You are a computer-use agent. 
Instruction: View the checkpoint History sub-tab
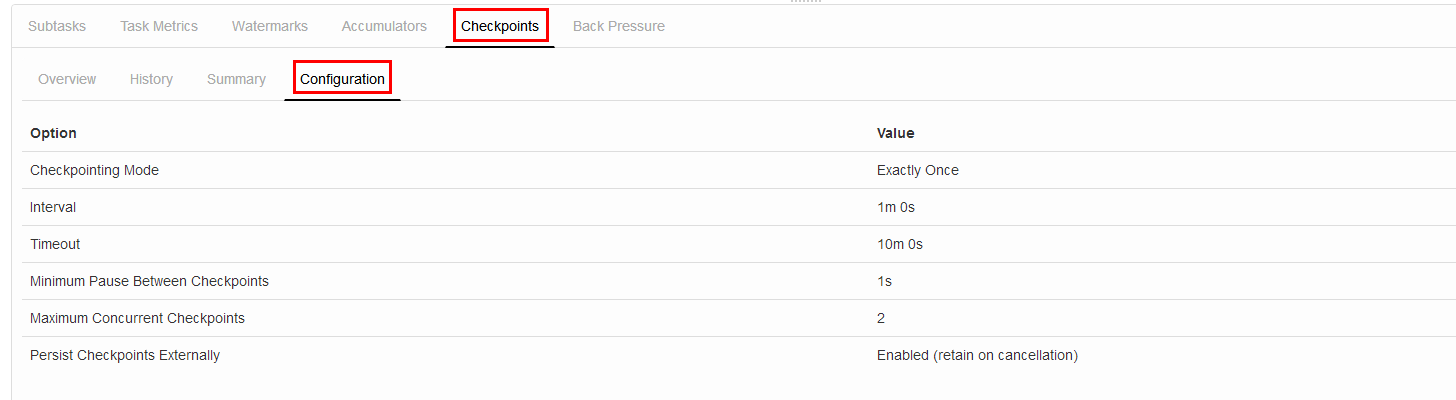151,79
